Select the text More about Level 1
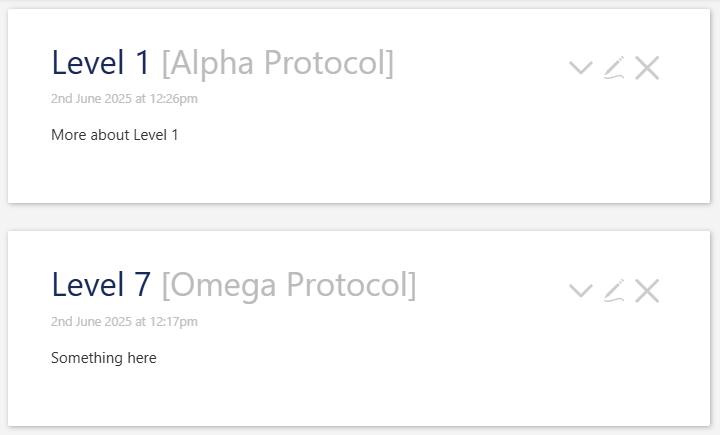720x435 pixels. 114,135
